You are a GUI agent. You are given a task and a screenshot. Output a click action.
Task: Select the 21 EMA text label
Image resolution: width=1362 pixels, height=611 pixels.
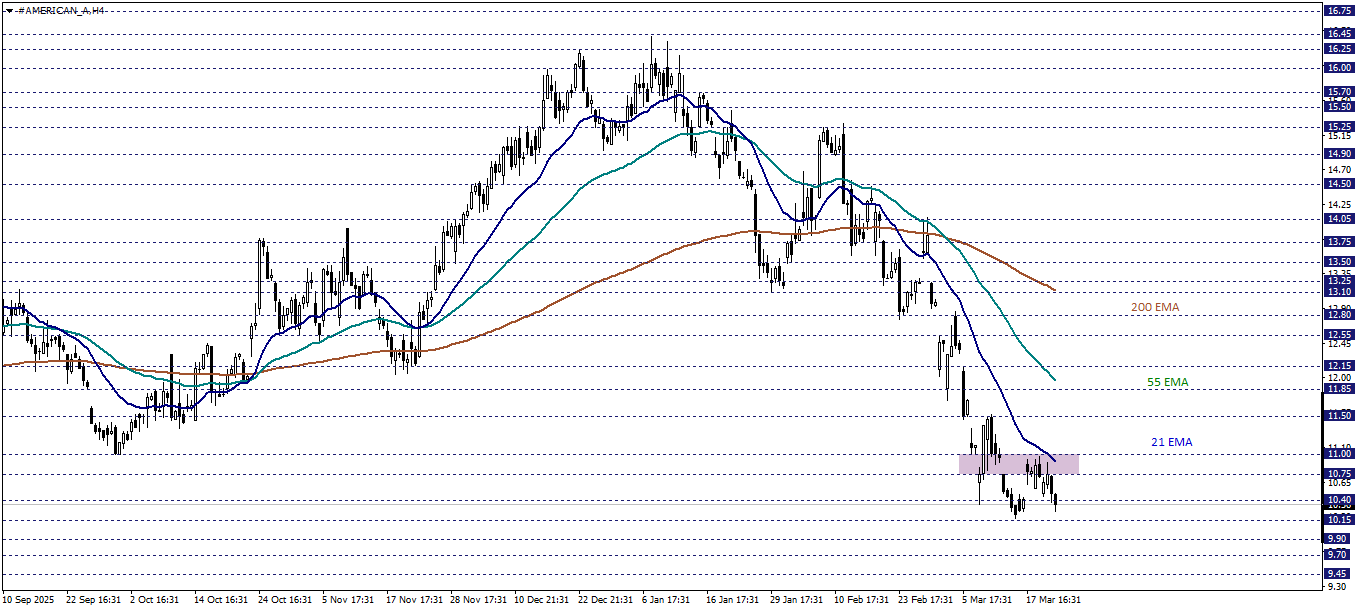[x=1171, y=441]
